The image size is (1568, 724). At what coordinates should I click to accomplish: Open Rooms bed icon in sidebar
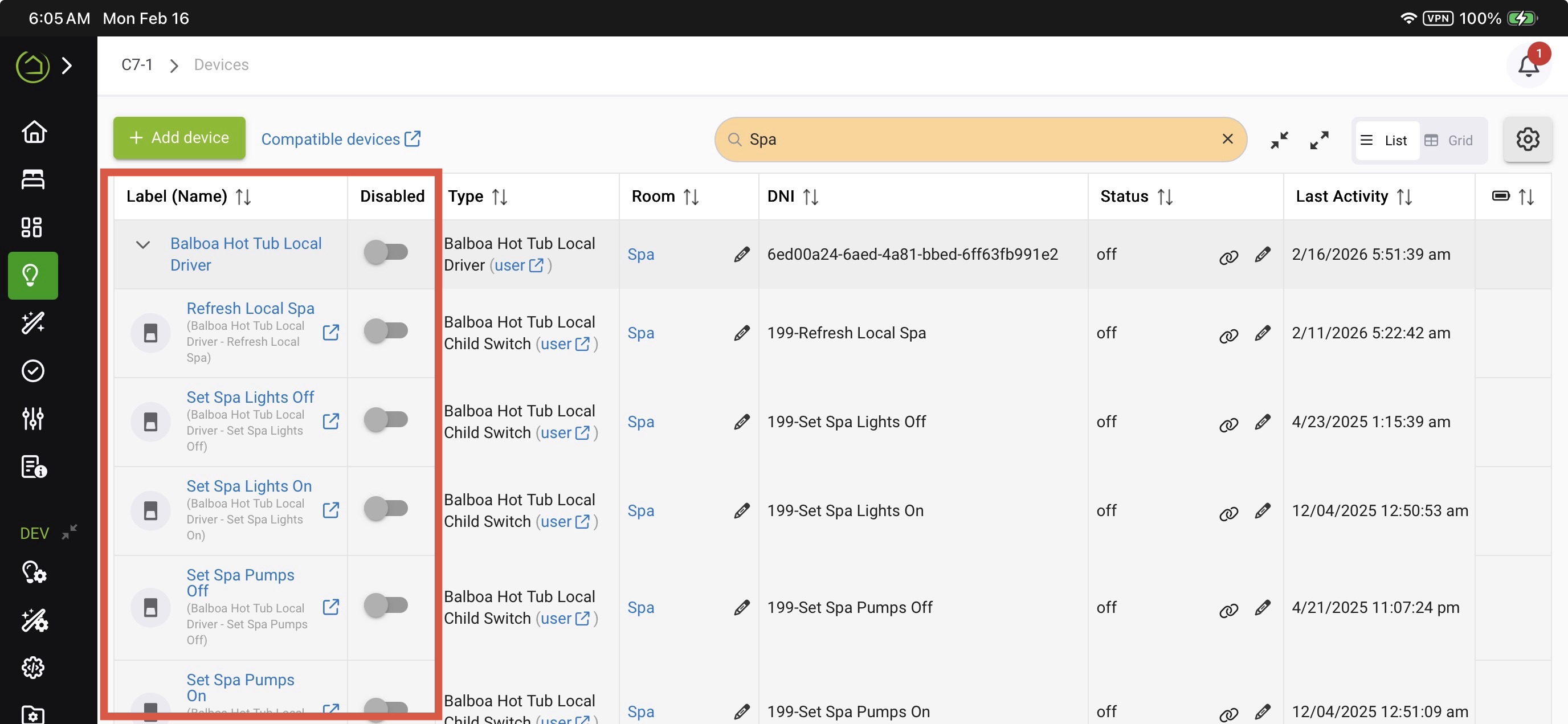coord(34,179)
